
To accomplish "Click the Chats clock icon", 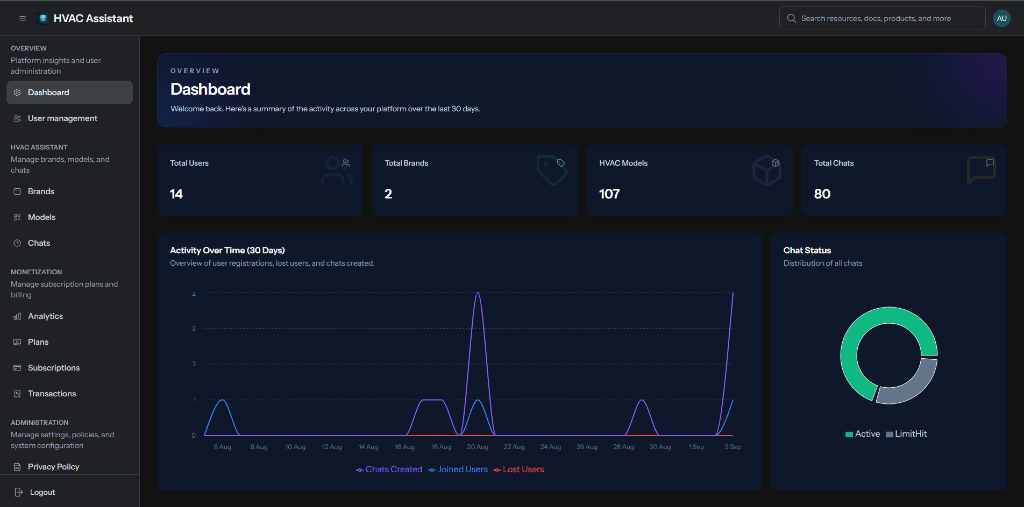I will click(17, 243).
